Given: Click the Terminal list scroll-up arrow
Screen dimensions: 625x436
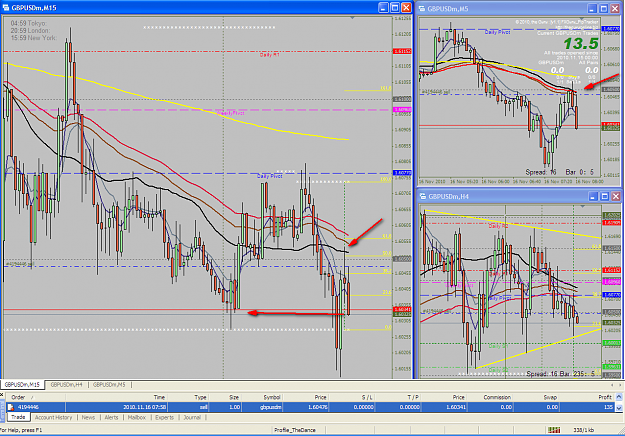Looking at the screenshot, I should click(x=619, y=397).
